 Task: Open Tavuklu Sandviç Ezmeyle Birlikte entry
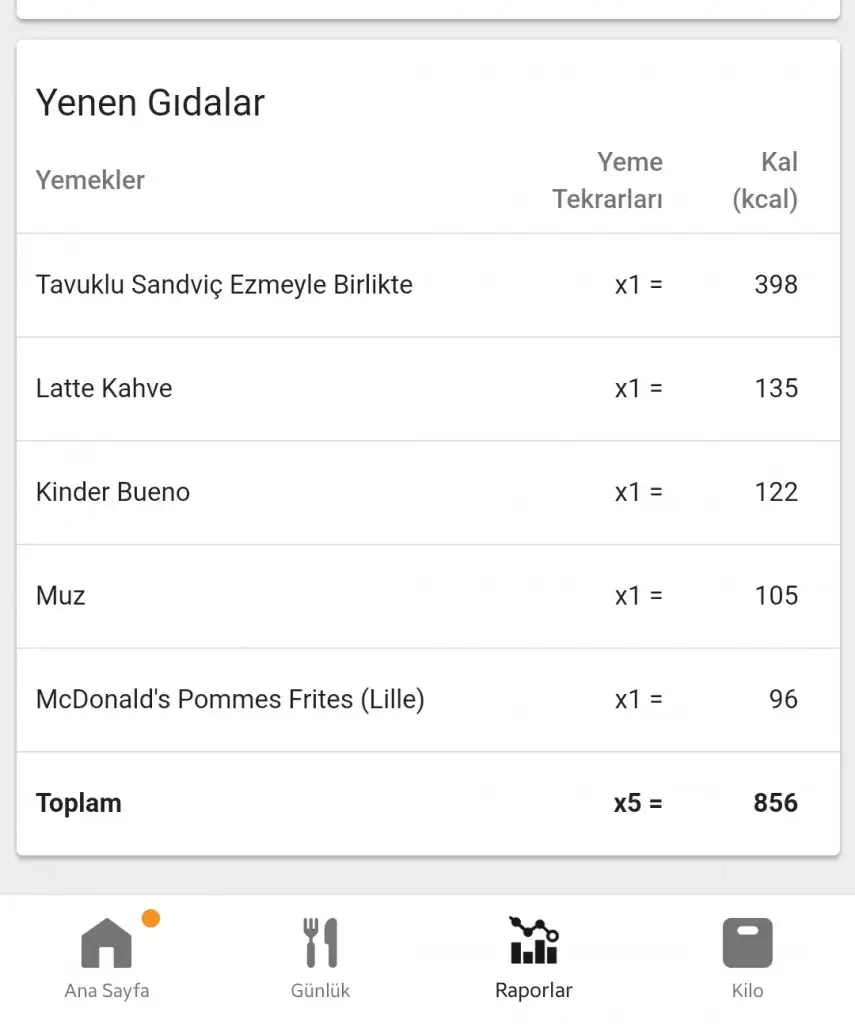tap(224, 285)
